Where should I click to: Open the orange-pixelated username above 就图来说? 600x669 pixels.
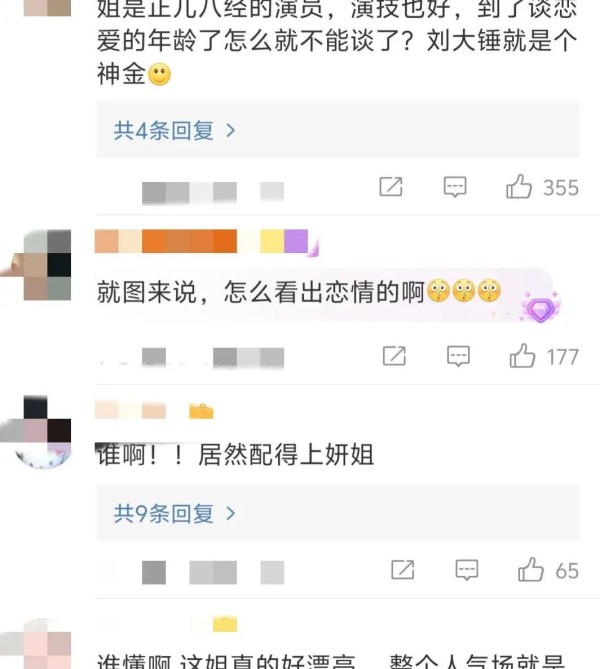pos(201,241)
